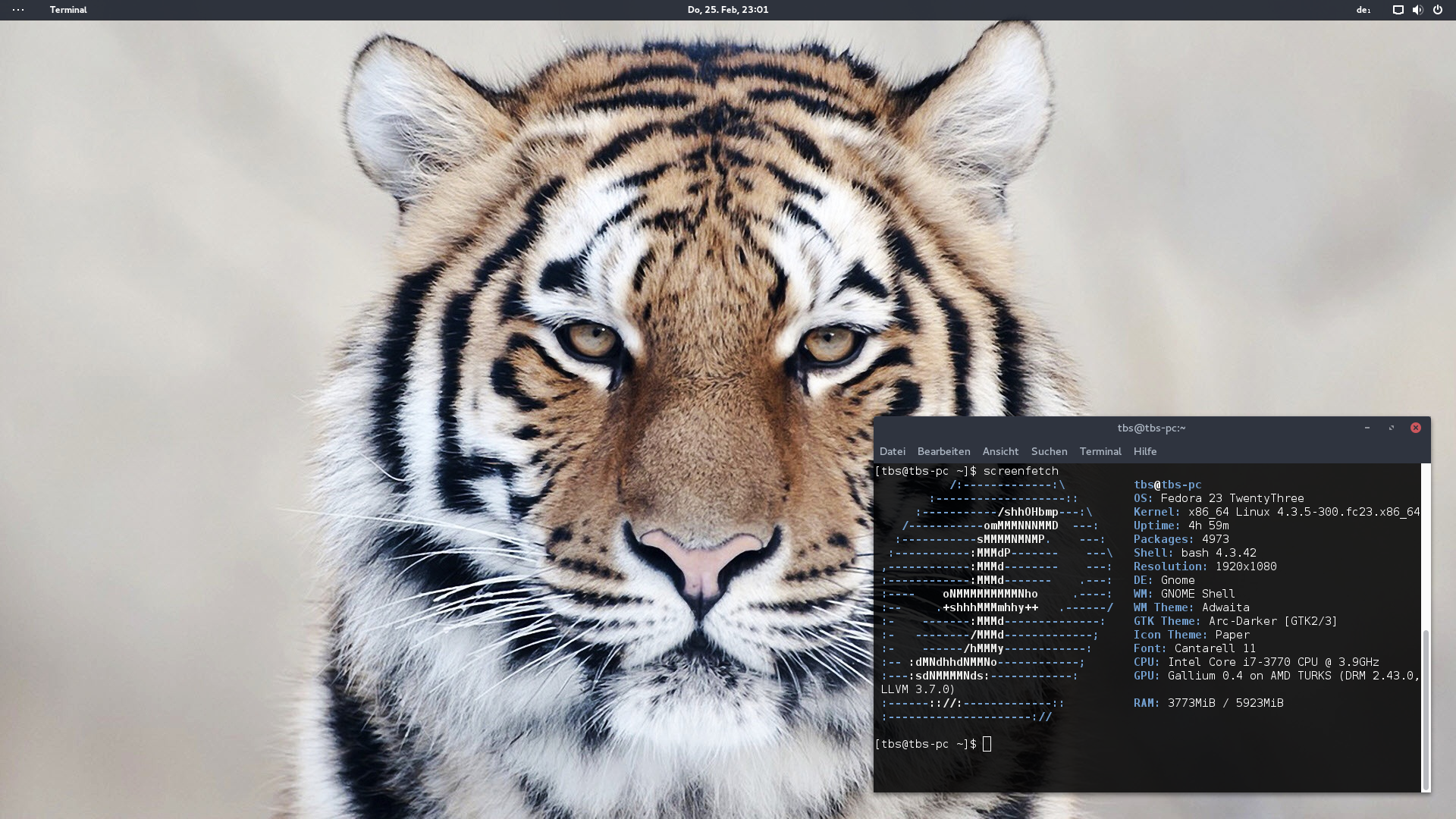Click the cursor at the bottom prompt
1456x819 pixels.
987,744
